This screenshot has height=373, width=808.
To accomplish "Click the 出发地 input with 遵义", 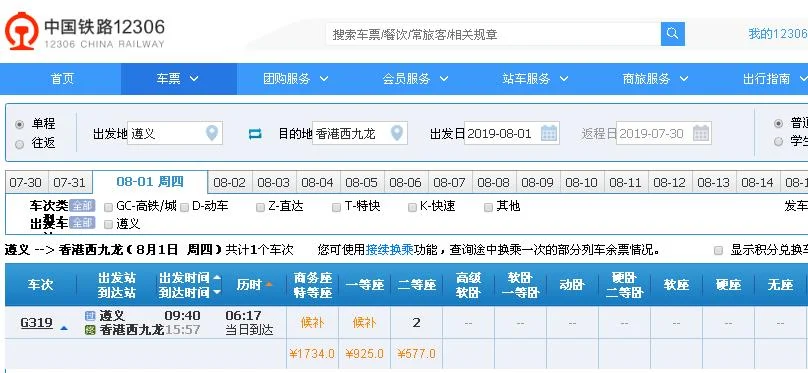I will (175, 133).
